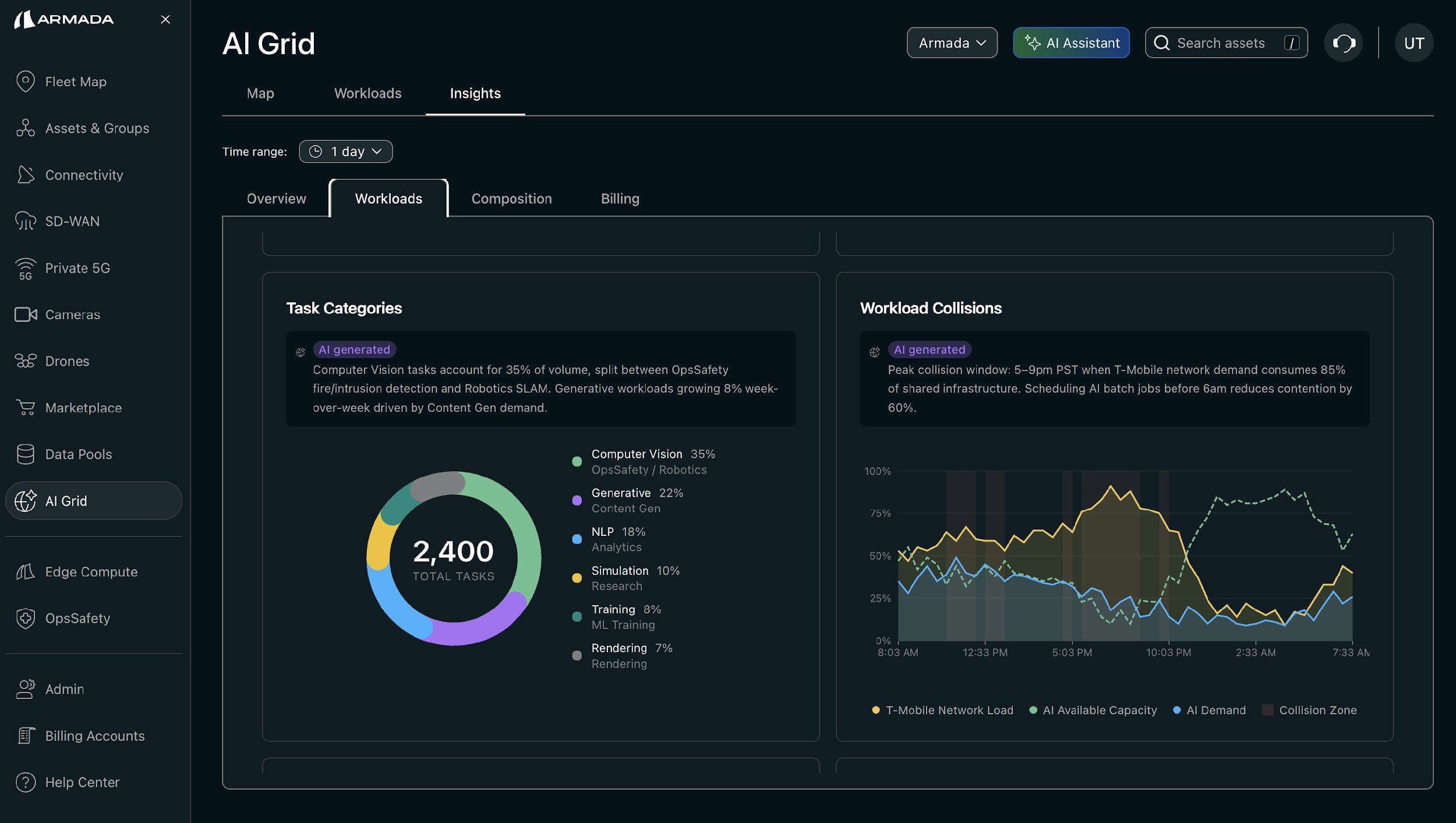The height and width of the screenshot is (823, 1456).
Task: Open the Fleet Map panel
Action: click(x=26, y=82)
